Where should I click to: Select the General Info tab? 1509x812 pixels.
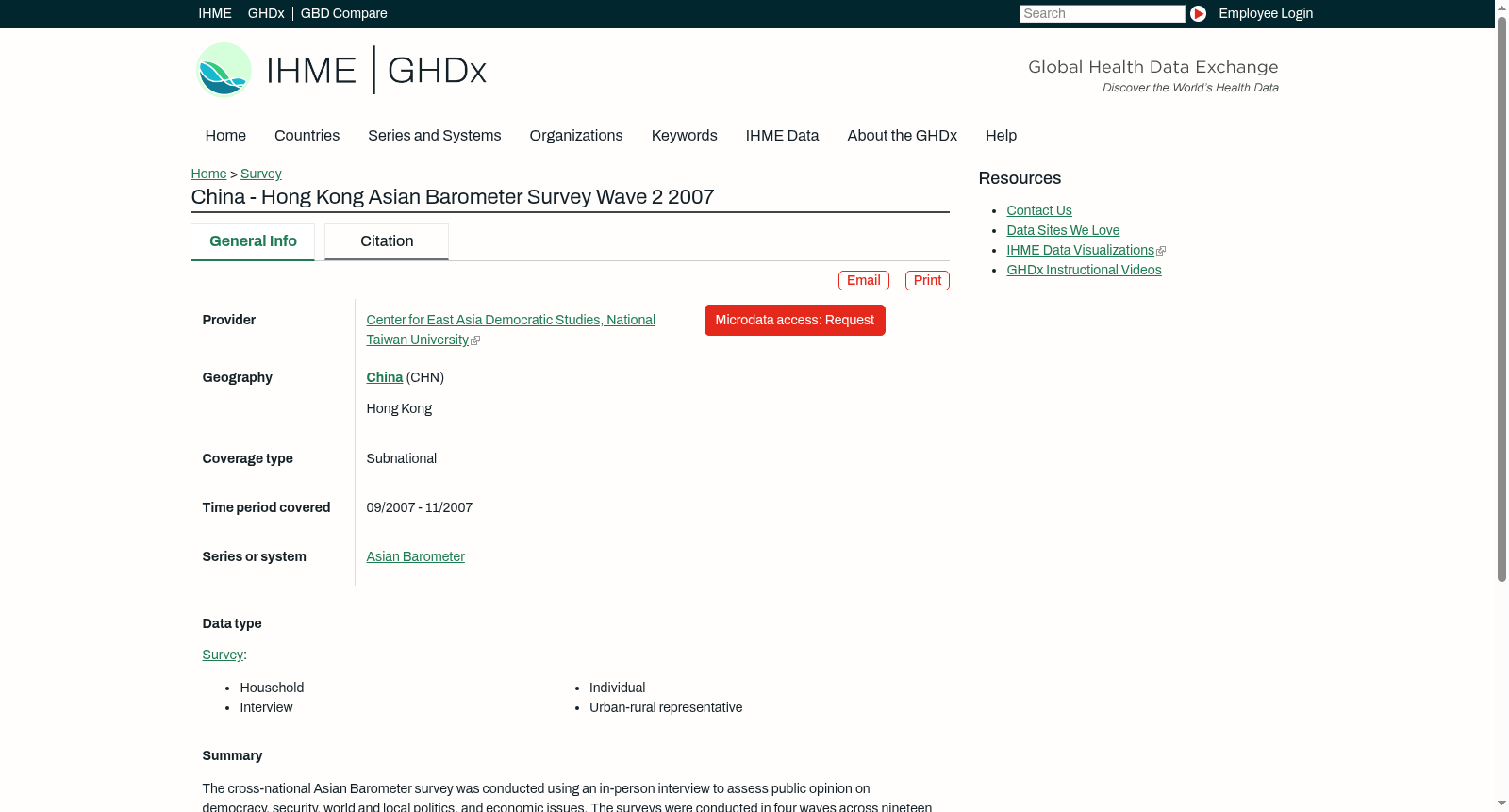point(253,241)
